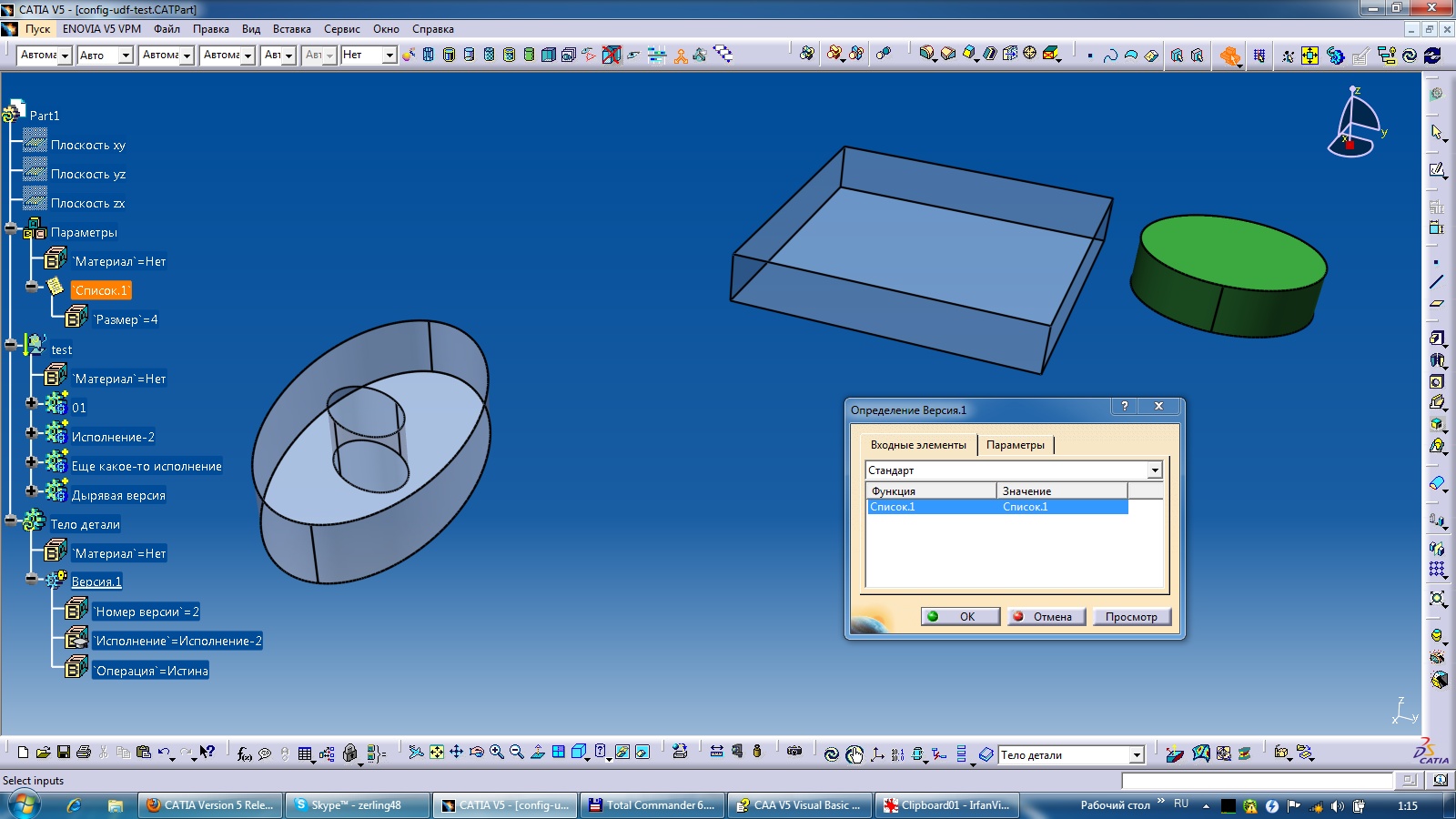This screenshot has width=1456, height=819.
Task: Click the OK button in the dialog
Action: click(960, 616)
